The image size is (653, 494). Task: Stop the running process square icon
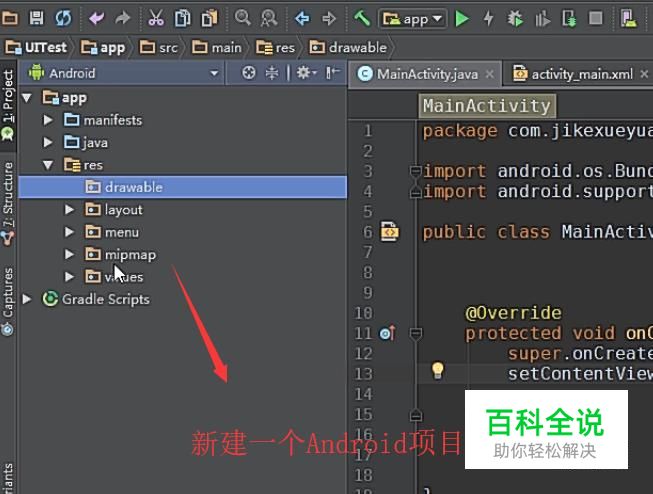pyautogui.click(x=596, y=18)
